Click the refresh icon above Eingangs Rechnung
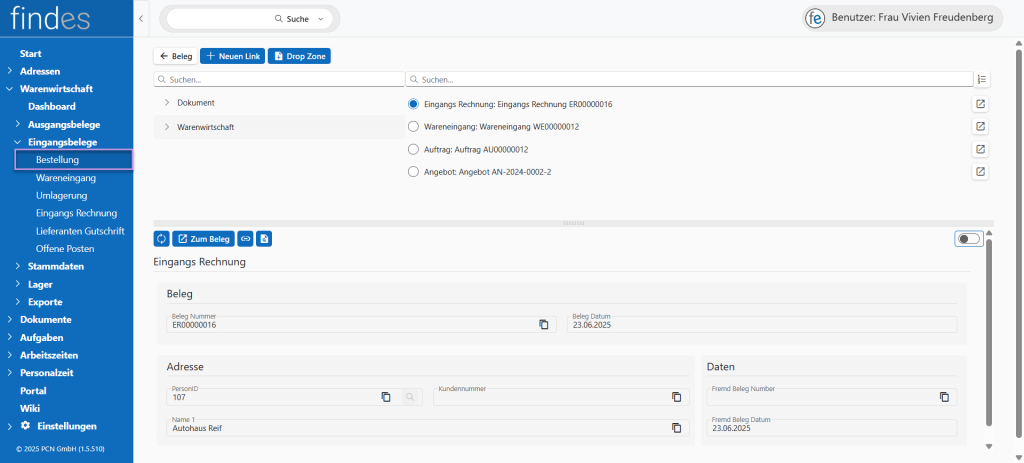This screenshot has width=1024, height=463. 162,239
